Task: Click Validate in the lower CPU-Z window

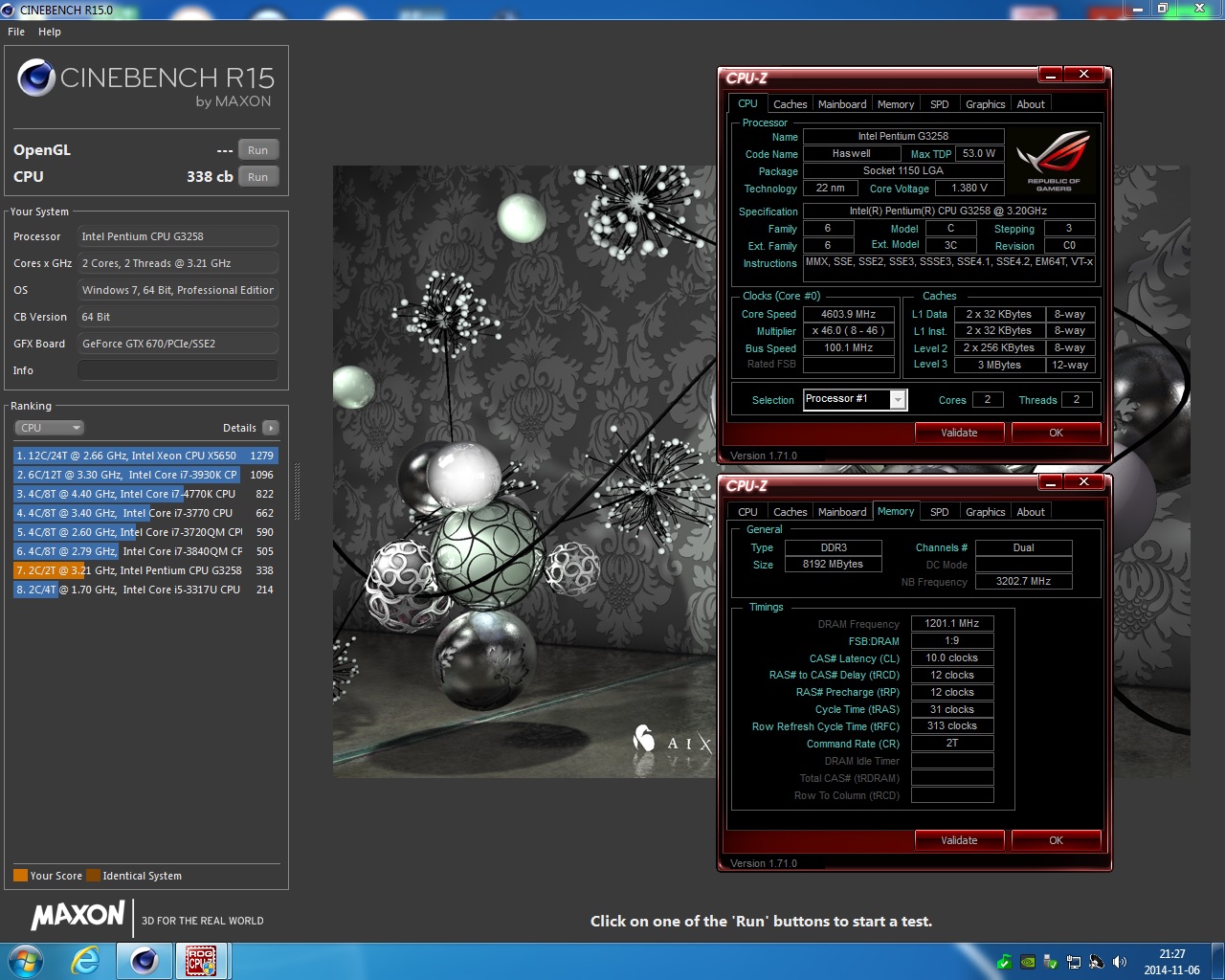Action: click(959, 840)
